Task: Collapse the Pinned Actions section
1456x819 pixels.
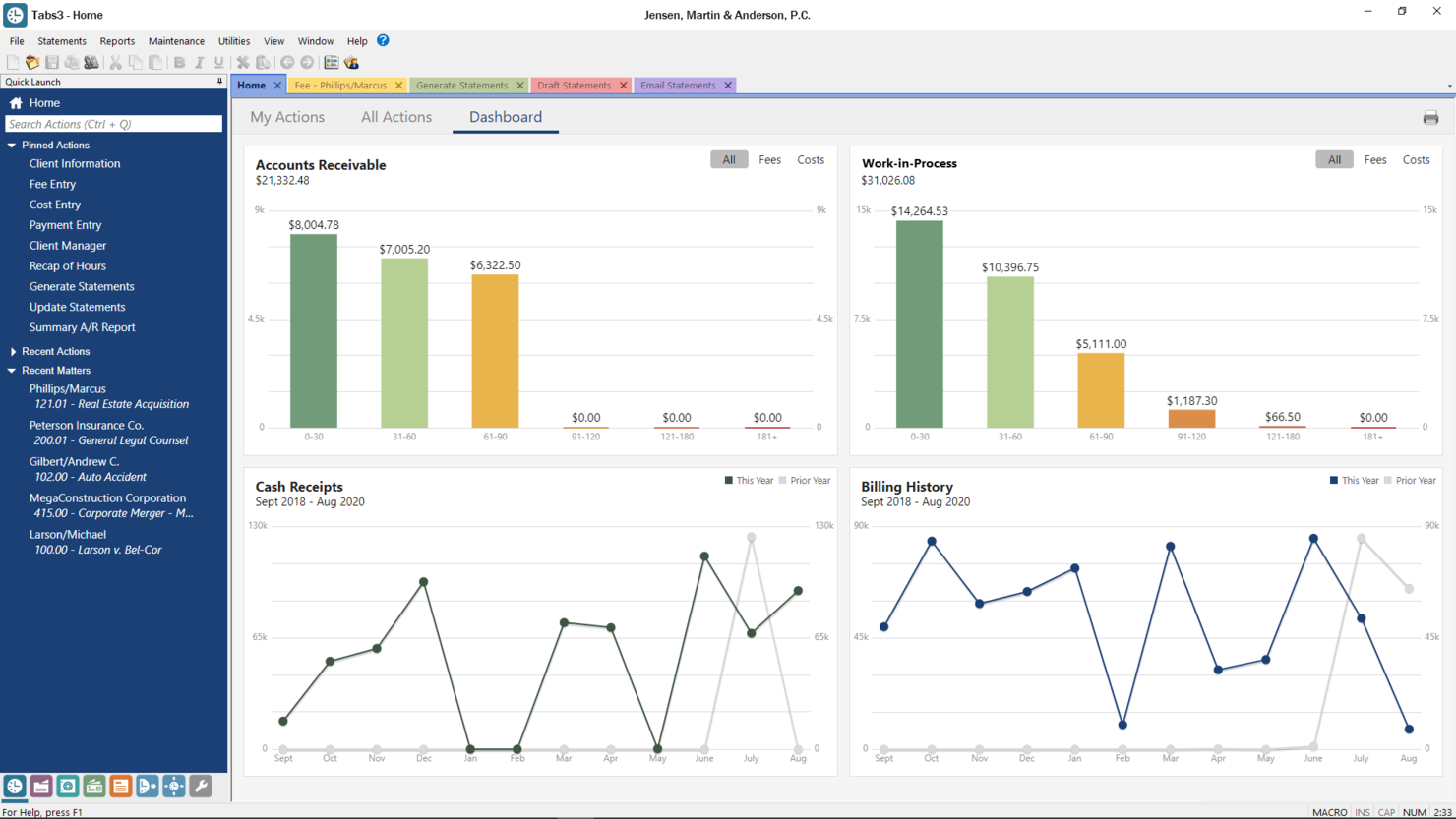Action: [x=12, y=145]
